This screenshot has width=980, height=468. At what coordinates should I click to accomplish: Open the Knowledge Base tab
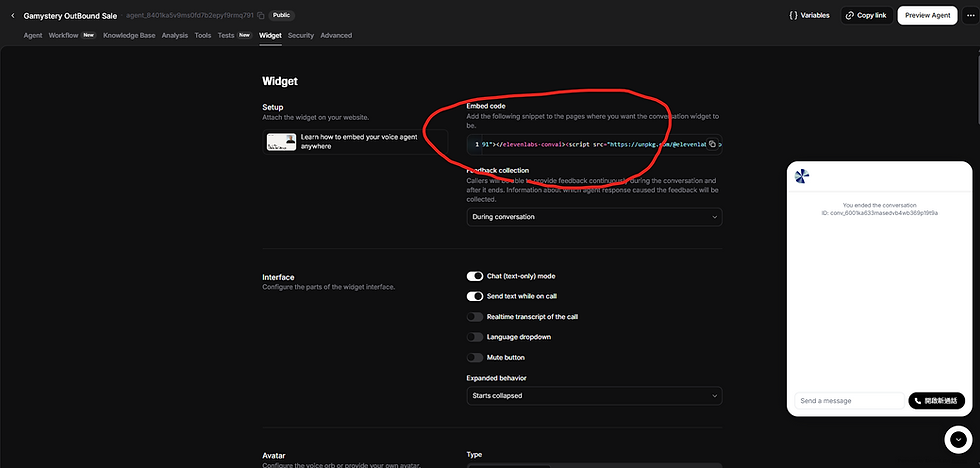coord(129,36)
